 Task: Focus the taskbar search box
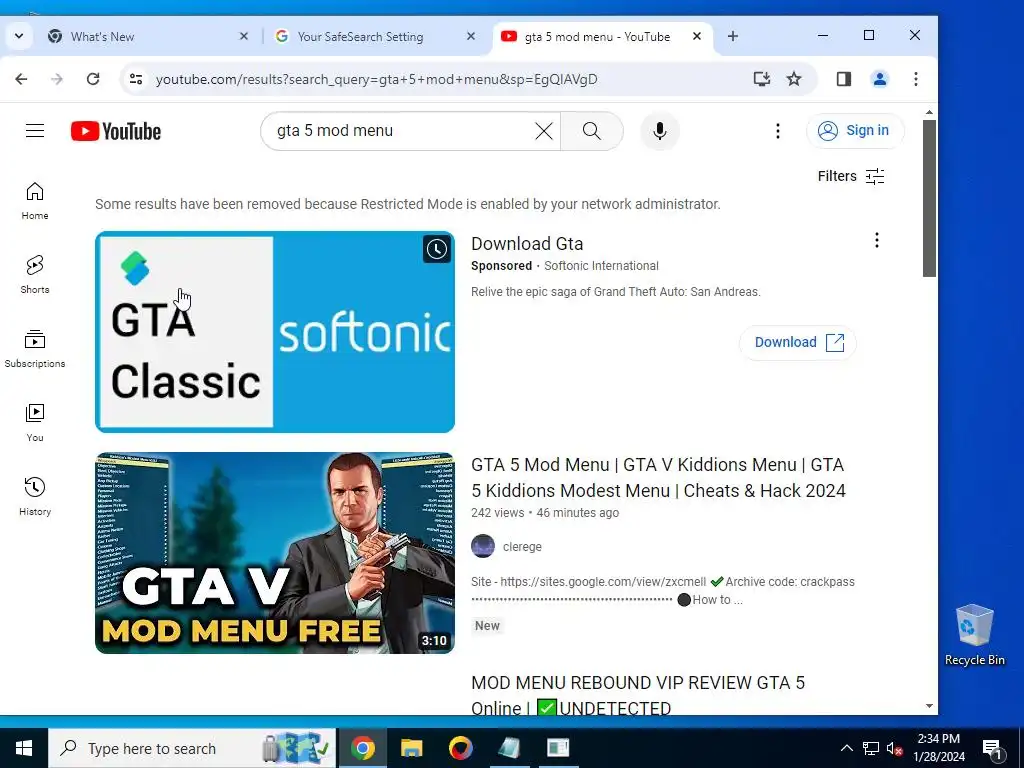tap(192, 748)
